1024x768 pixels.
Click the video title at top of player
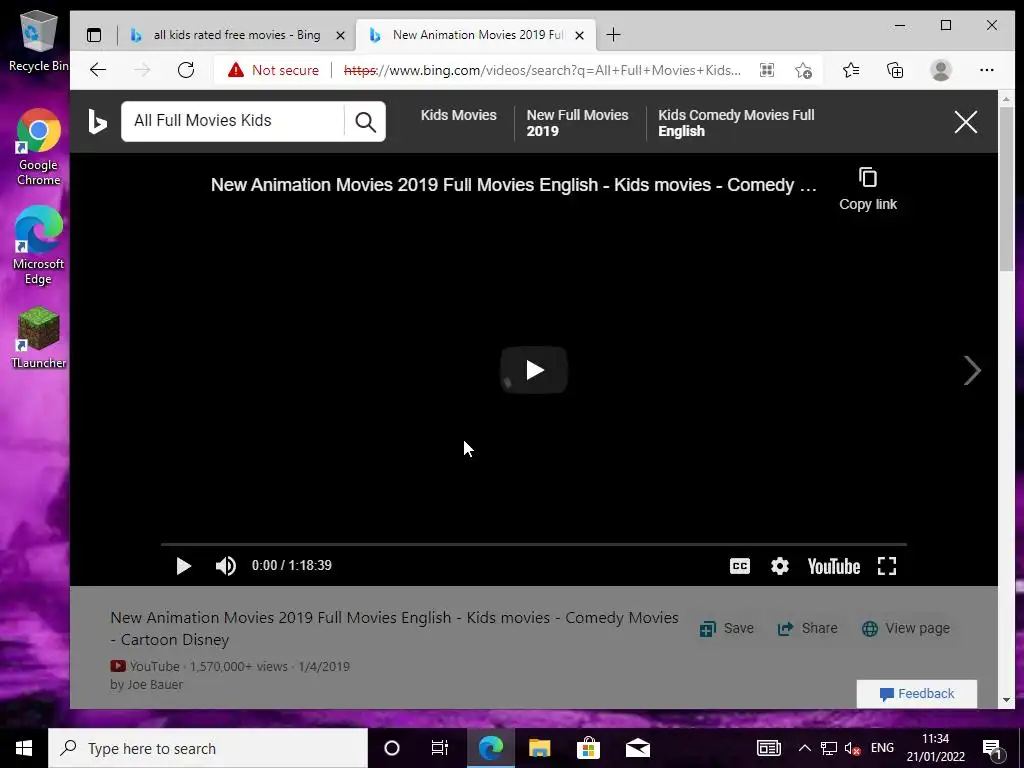coord(513,185)
